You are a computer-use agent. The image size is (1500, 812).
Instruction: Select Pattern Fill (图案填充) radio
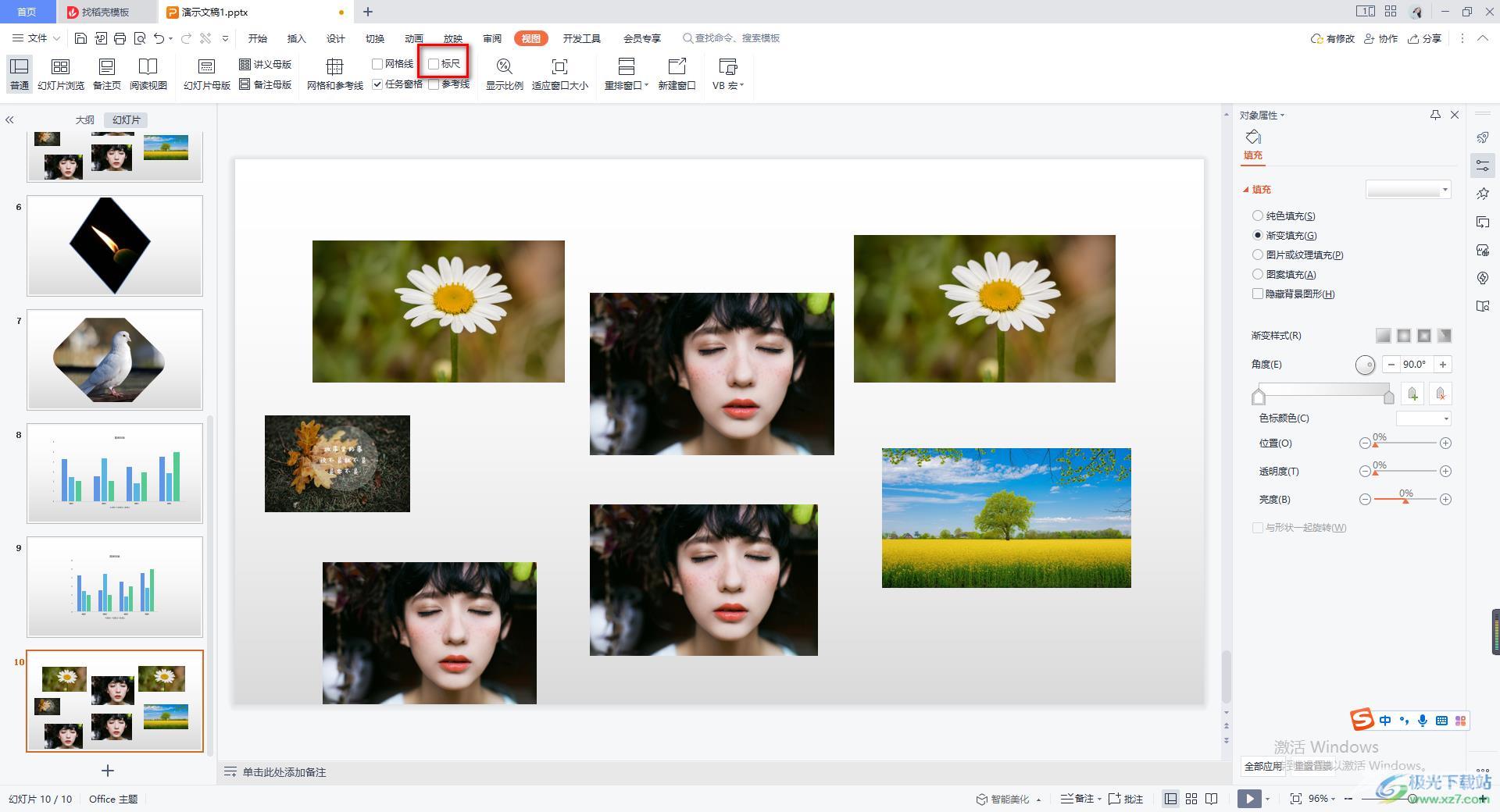point(1257,274)
